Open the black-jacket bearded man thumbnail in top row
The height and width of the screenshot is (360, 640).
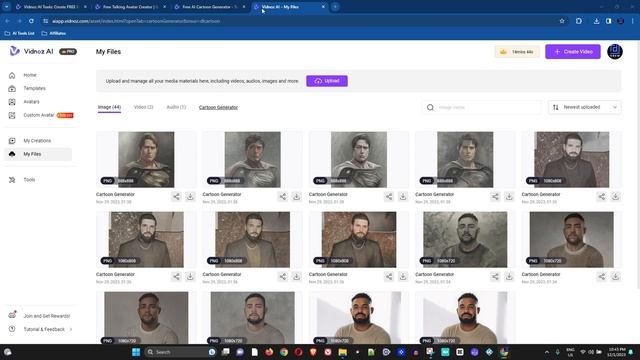pos(571,160)
